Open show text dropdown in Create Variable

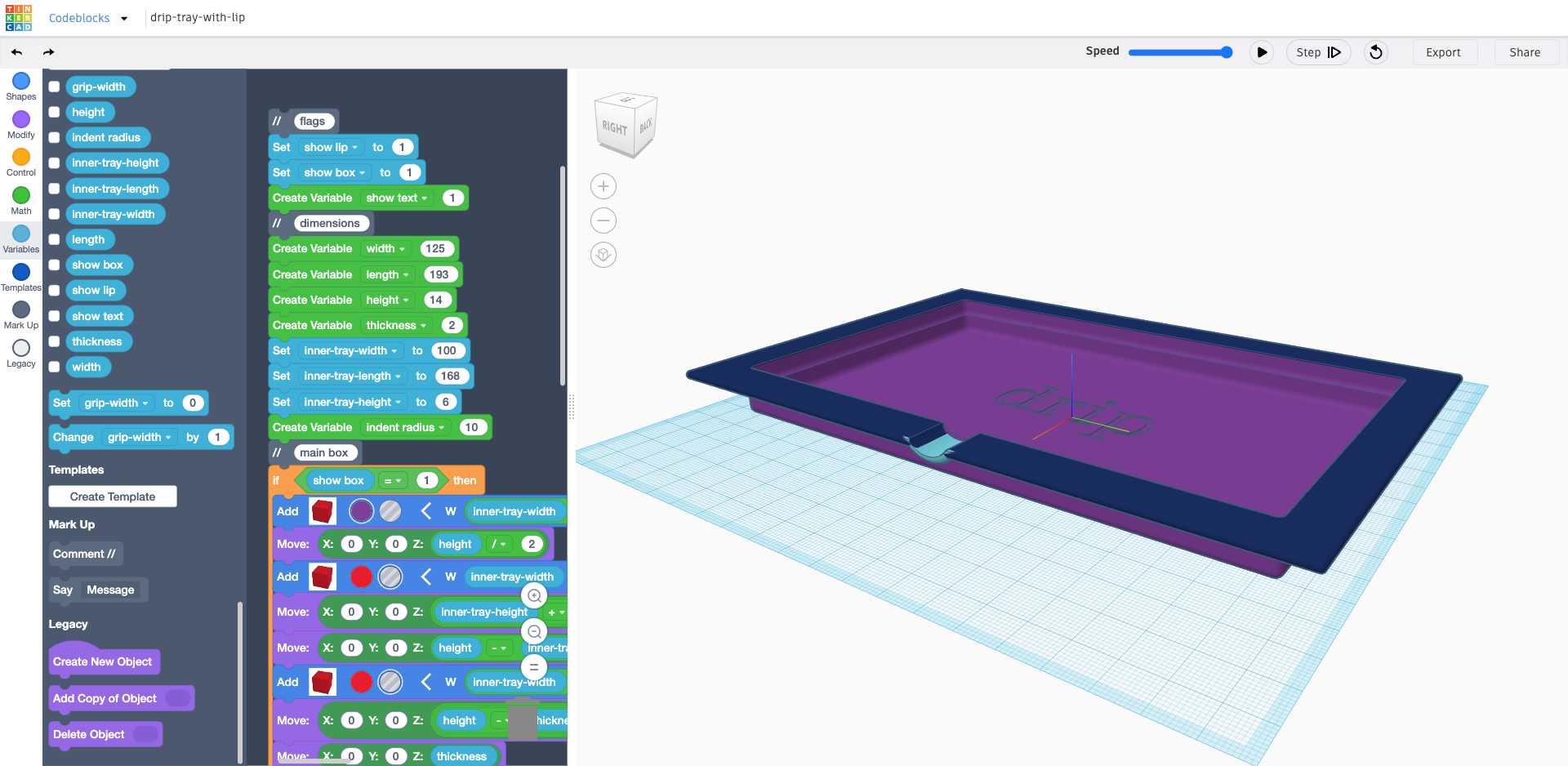click(397, 198)
